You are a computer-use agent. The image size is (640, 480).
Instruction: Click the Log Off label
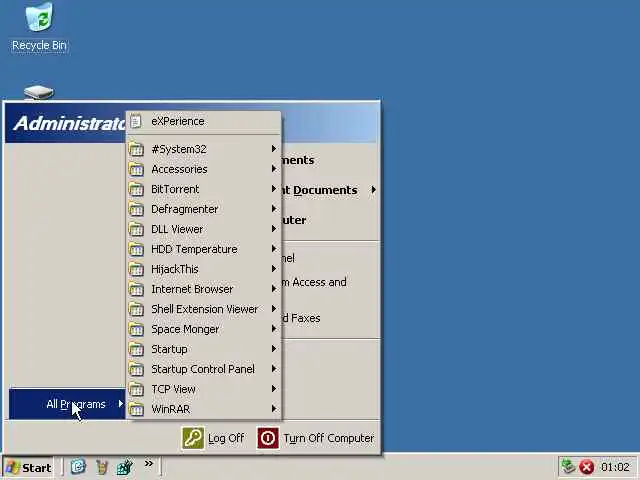tap(226, 438)
